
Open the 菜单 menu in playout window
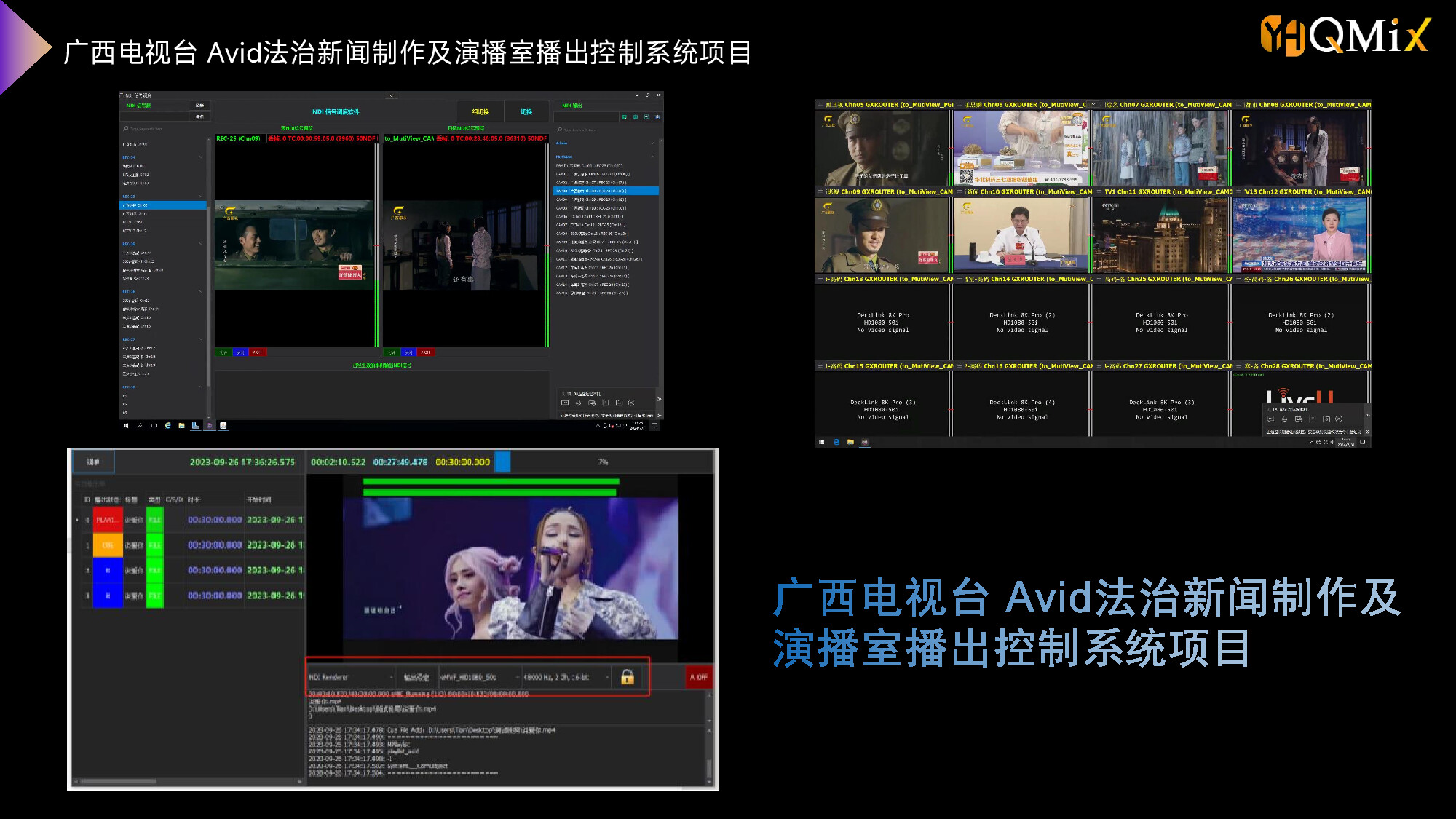point(93,462)
